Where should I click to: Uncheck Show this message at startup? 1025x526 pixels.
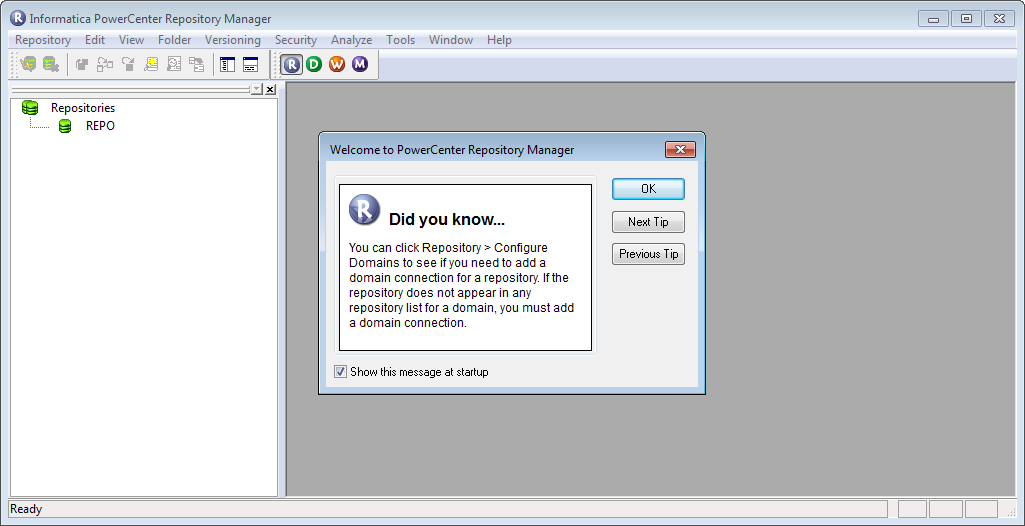[340, 372]
